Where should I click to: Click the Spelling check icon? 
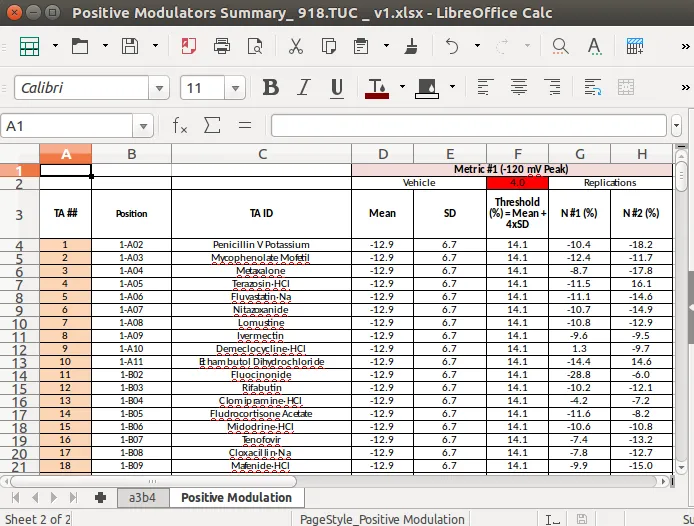[x=594, y=46]
